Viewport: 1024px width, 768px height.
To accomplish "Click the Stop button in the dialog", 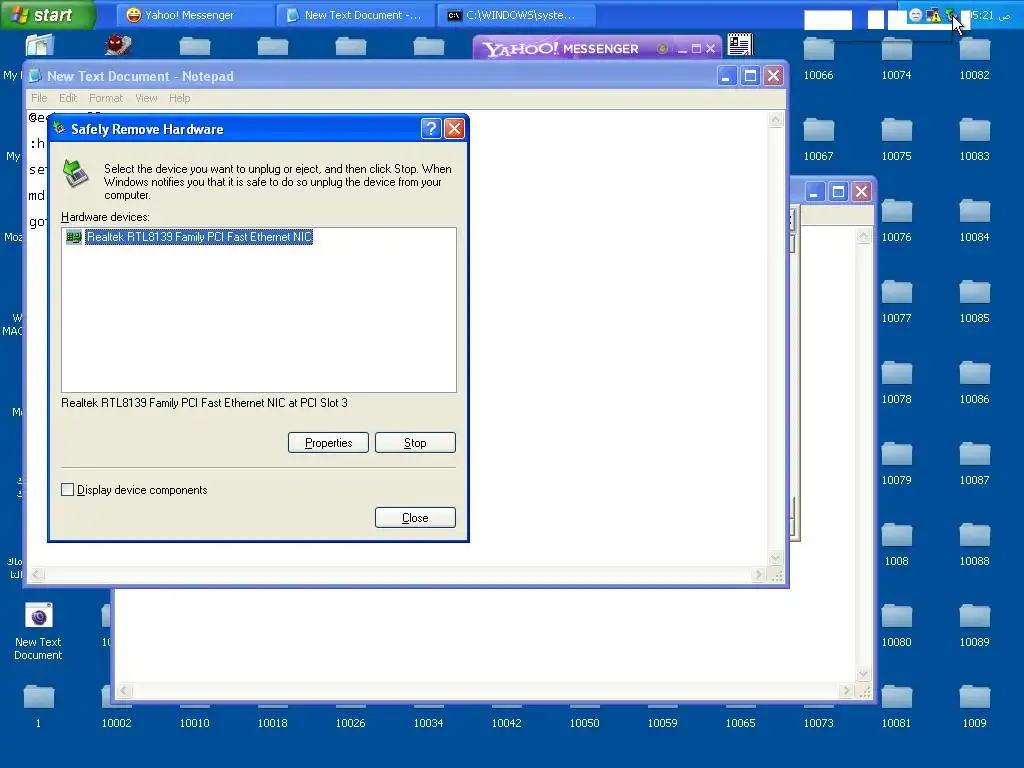I will pos(415,443).
